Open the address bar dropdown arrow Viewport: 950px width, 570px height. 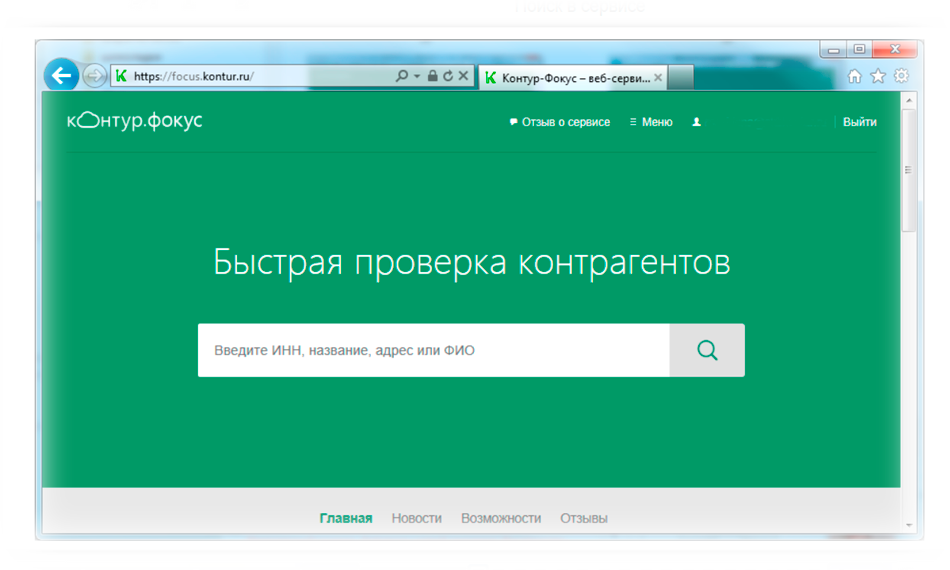(417, 76)
